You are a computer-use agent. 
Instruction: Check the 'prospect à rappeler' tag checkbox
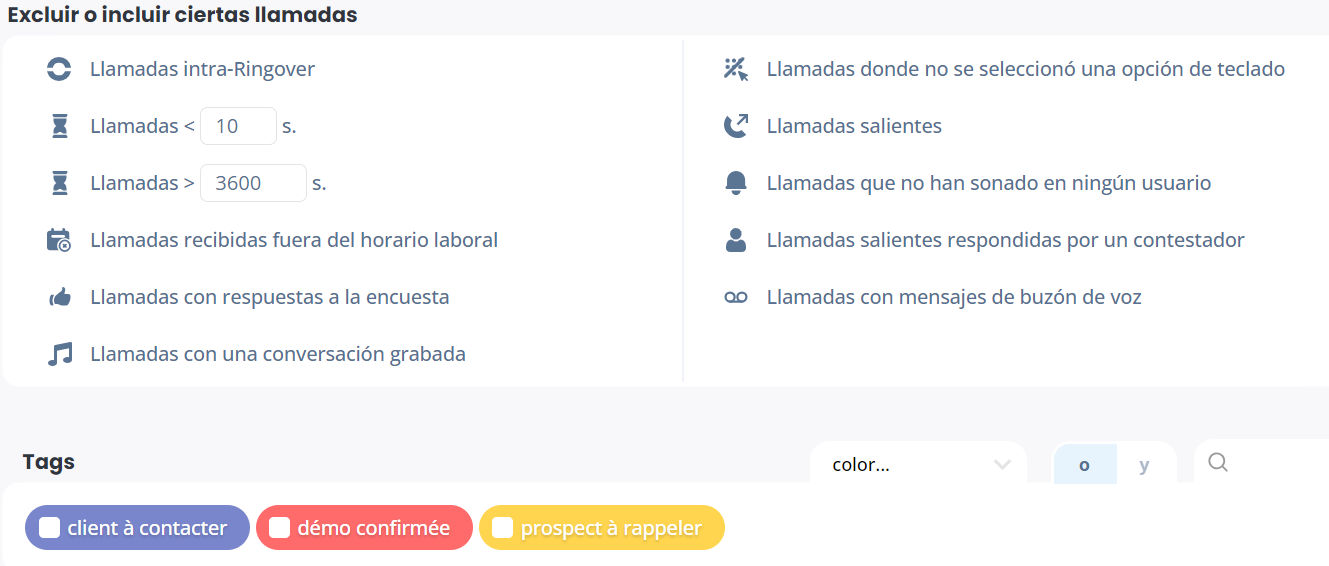click(503, 528)
